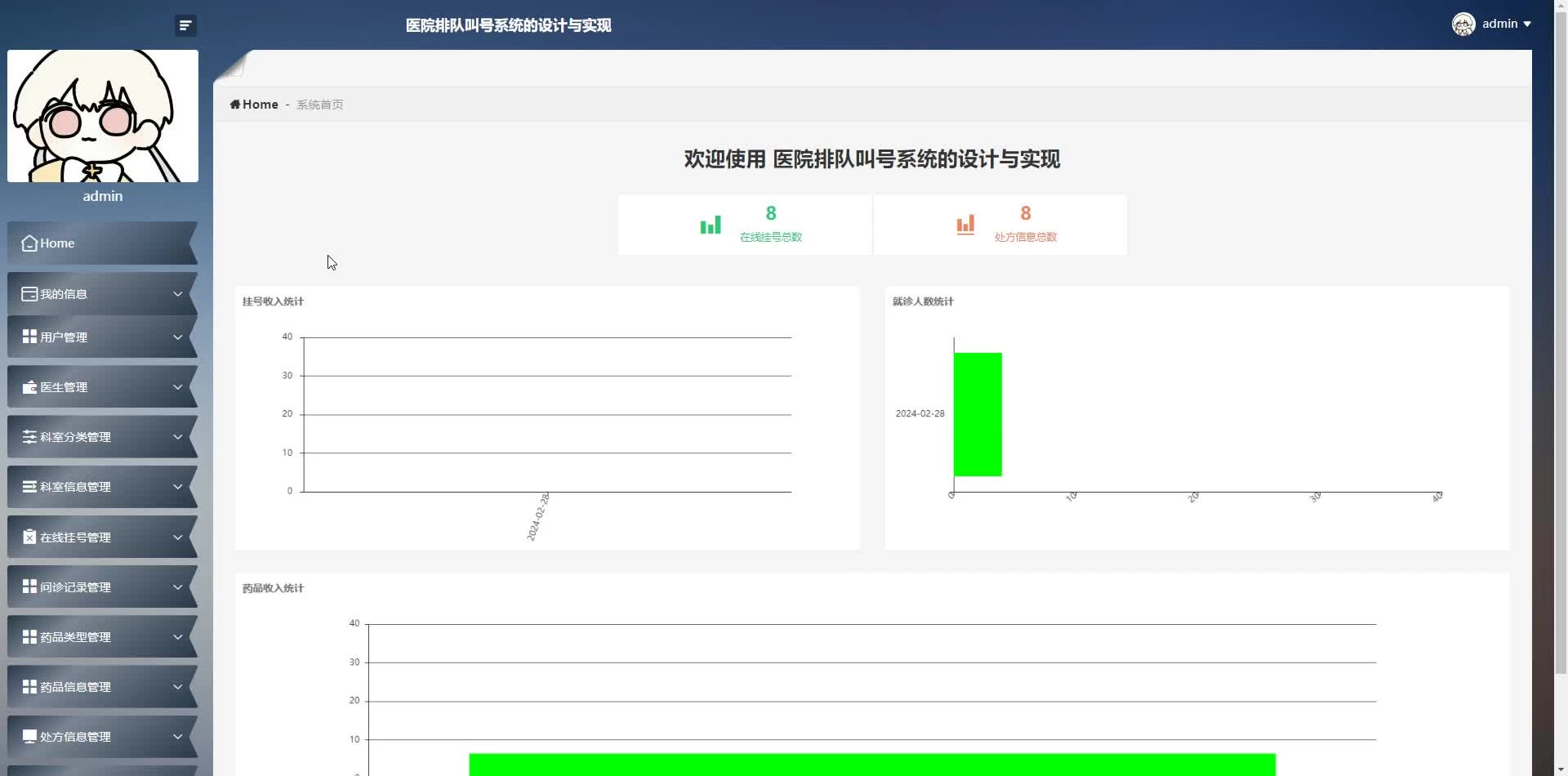Click the 我的信息 card icon
The image size is (1568, 776).
tap(29, 294)
